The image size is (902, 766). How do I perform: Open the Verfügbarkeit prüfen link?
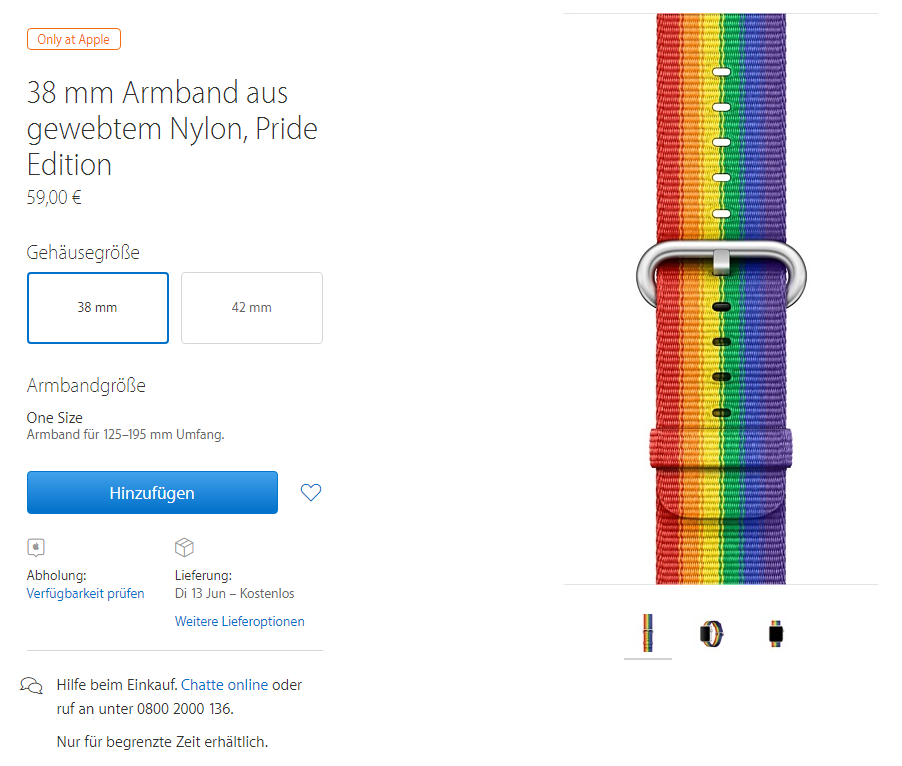pyautogui.click(x=85, y=593)
